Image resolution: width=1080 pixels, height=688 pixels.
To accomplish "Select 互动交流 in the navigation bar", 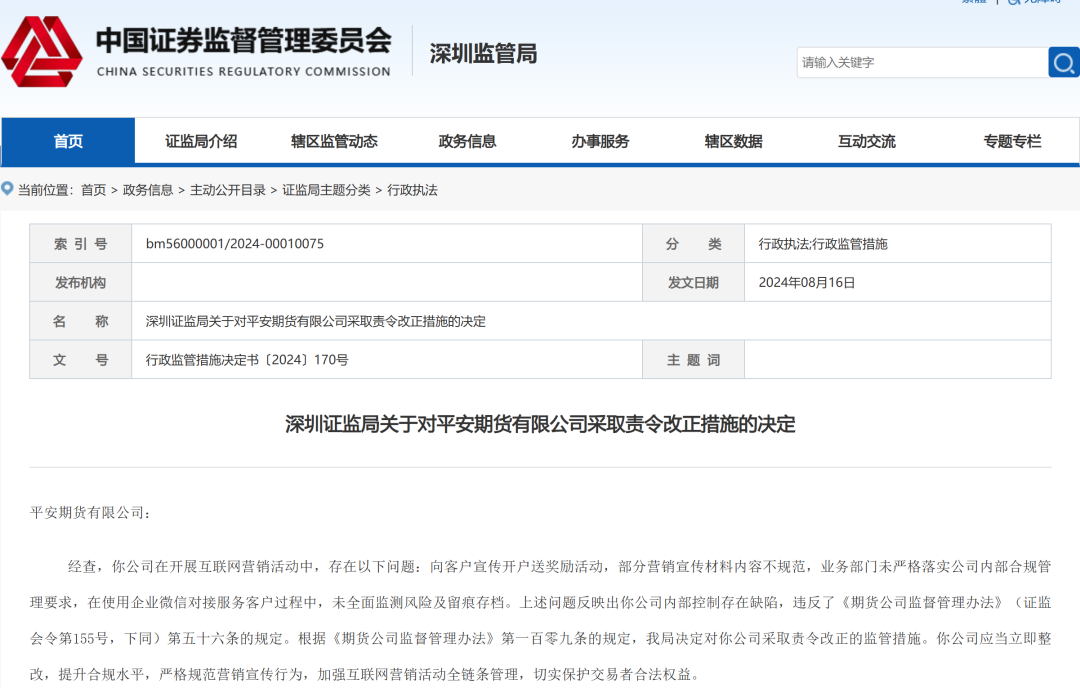I will pos(866,141).
